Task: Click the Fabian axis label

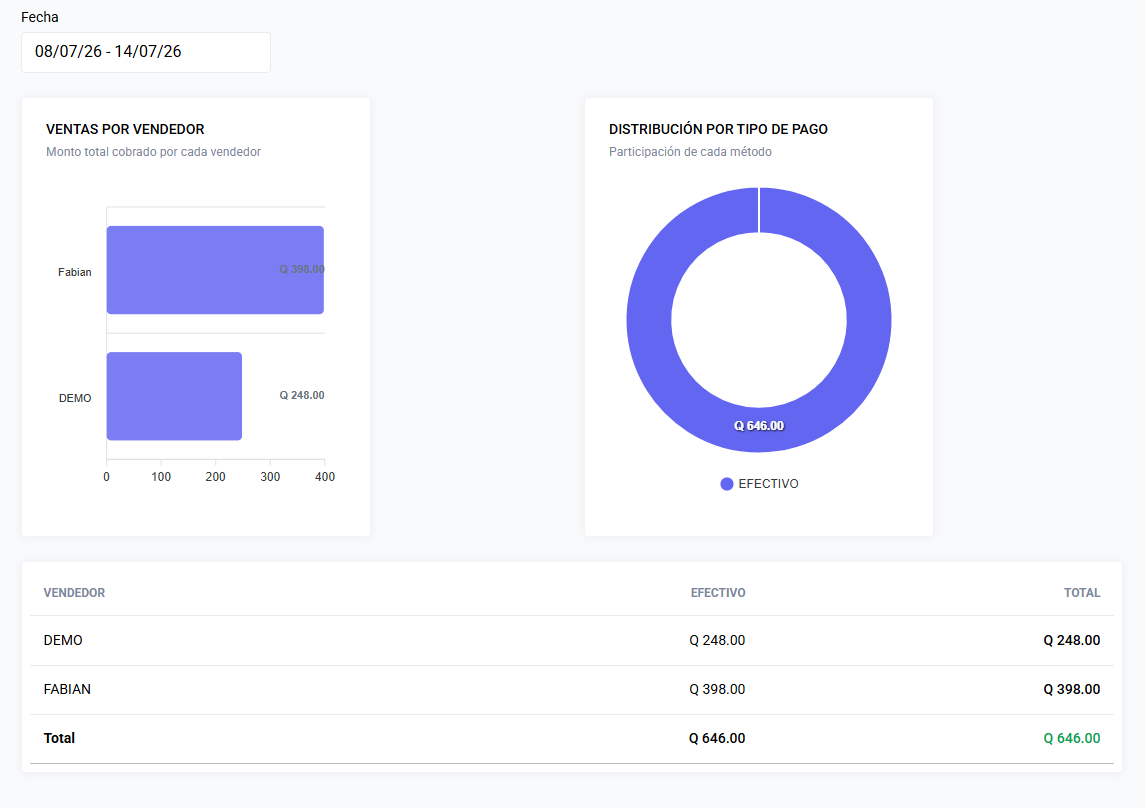Action: click(74, 272)
